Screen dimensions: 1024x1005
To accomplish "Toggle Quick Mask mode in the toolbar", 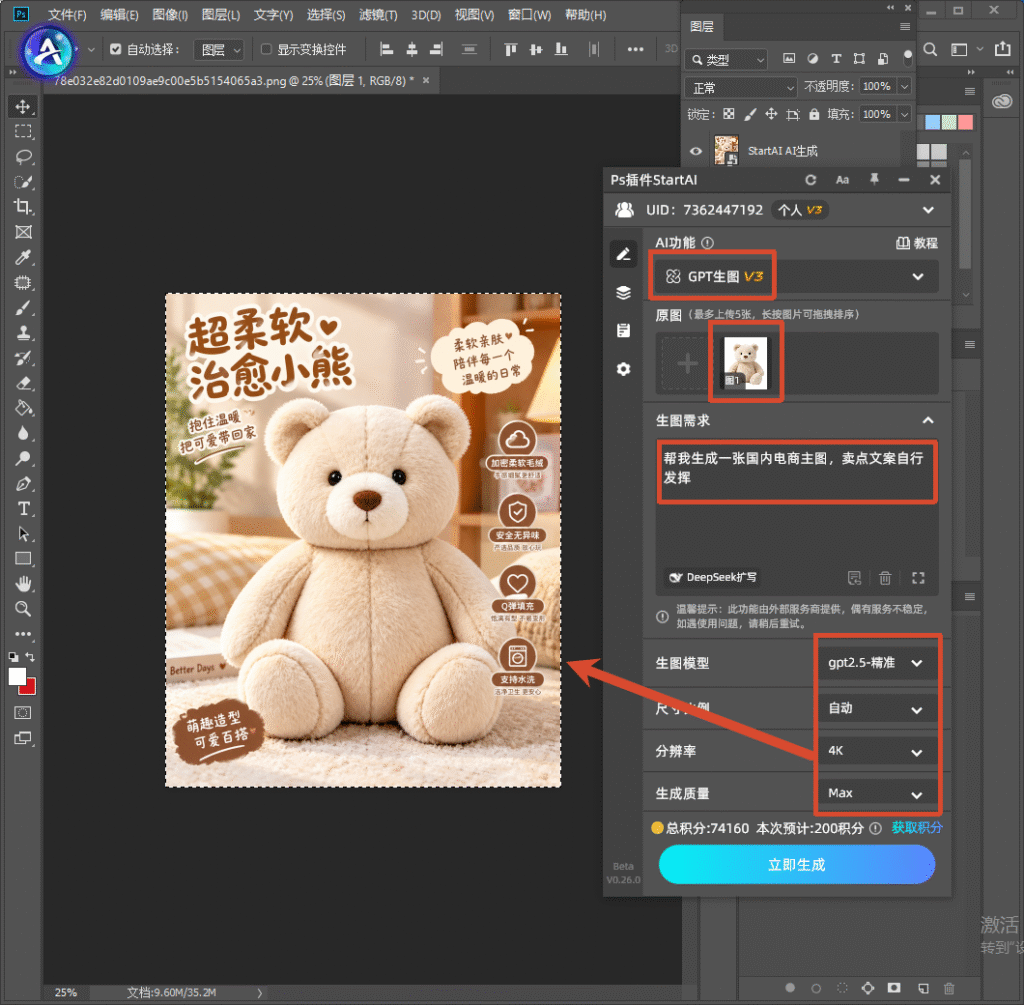I will tap(23, 712).
